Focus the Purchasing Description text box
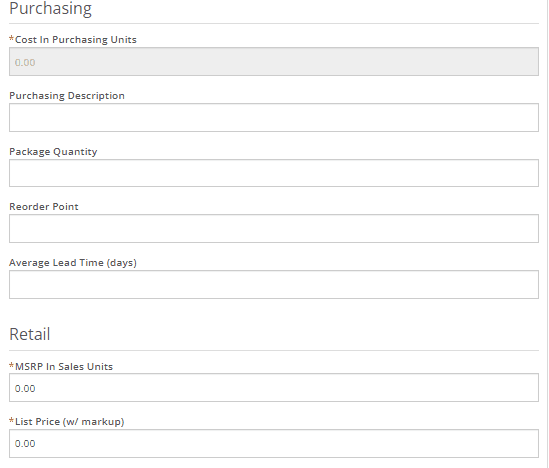This screenshot has width=549, height=468. point(274,118)
